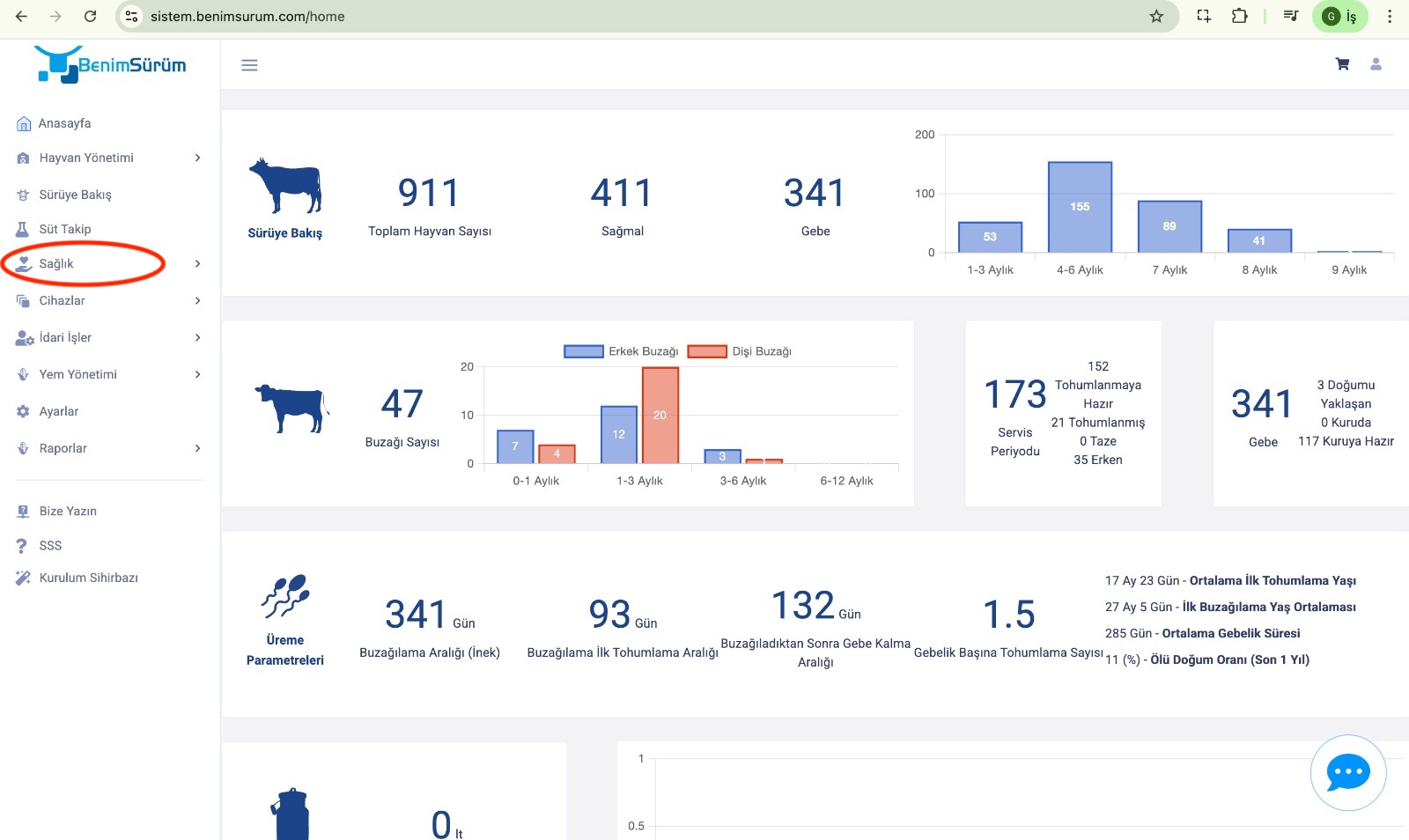Launch the Kurulum Sihirbazı link
The height and width of the screenshot is (840, 1409).
tap(88, 578)
